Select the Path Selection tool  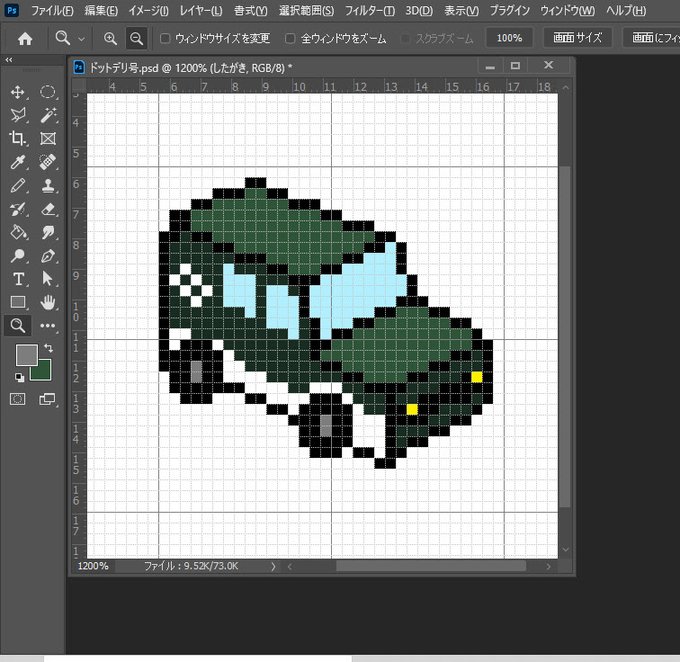tap(47, 279)
